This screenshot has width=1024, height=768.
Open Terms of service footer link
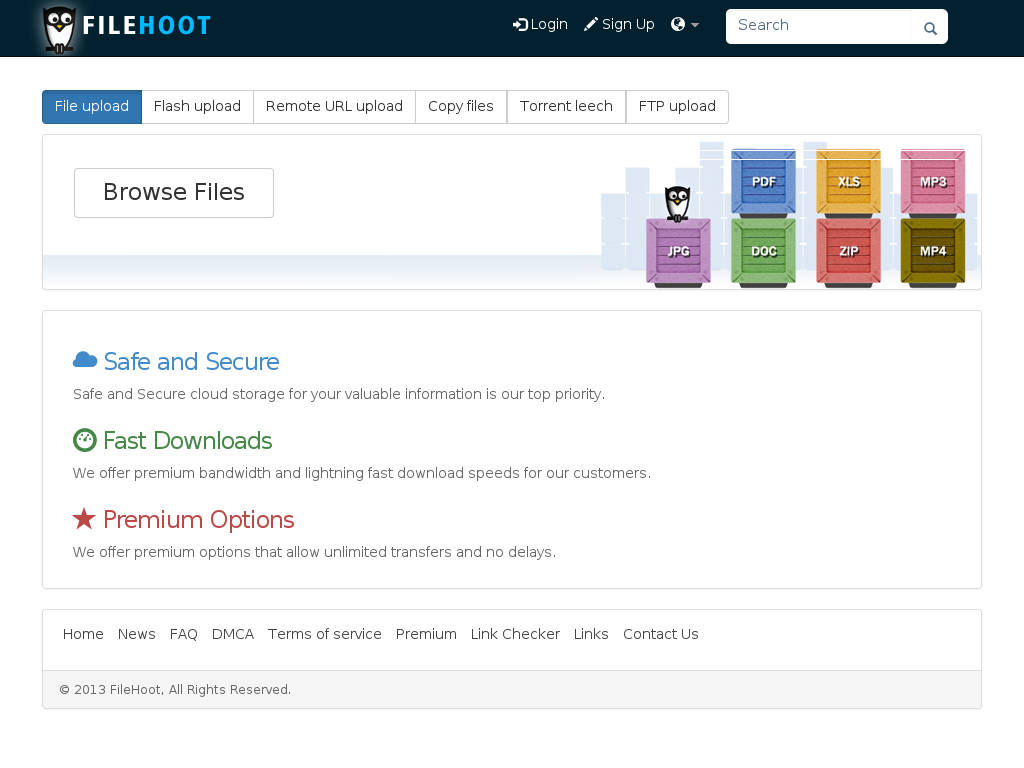pyautogui.click(x=325, y=634)
